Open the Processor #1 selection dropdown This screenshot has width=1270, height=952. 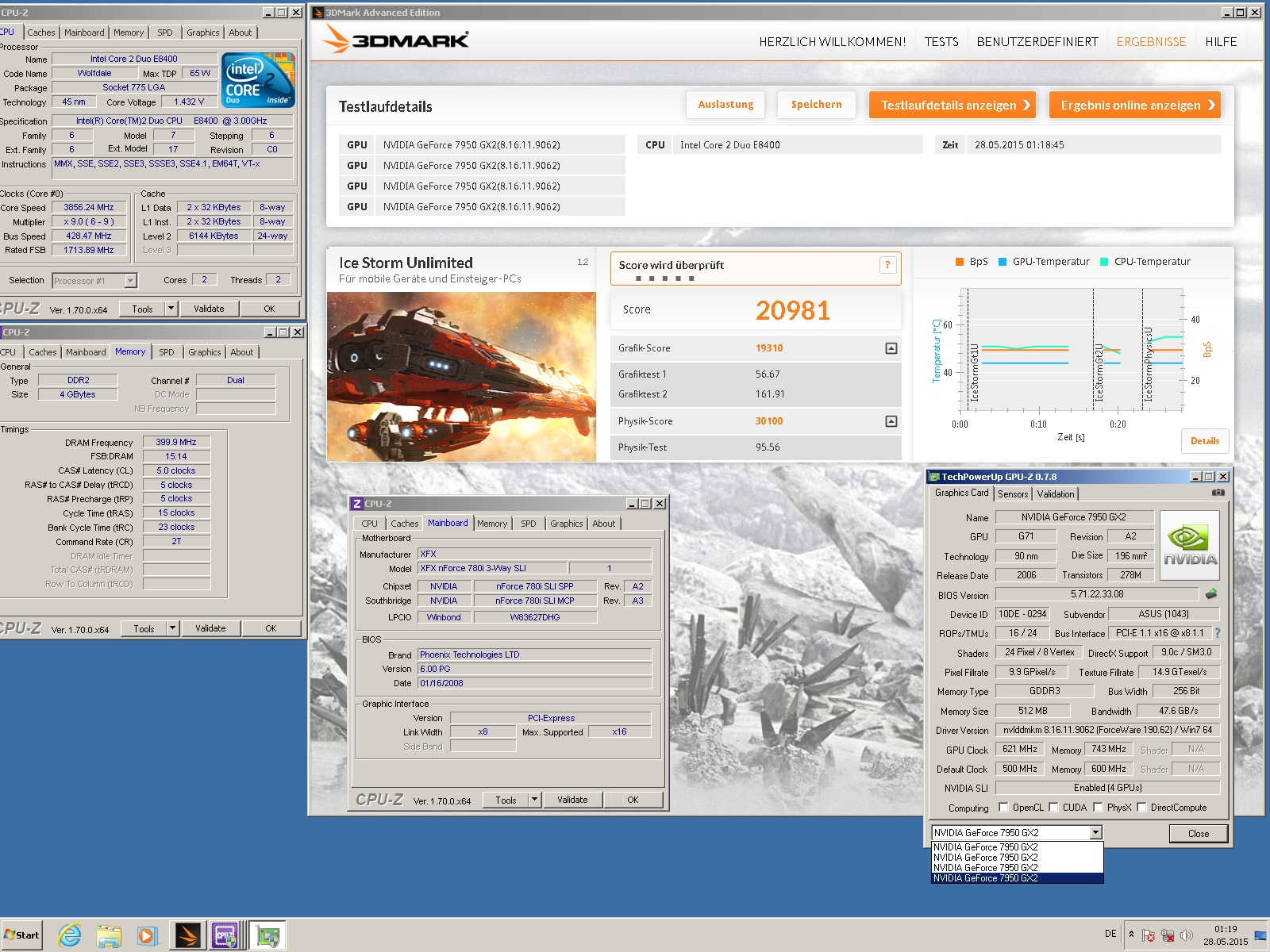pos(130,281)
